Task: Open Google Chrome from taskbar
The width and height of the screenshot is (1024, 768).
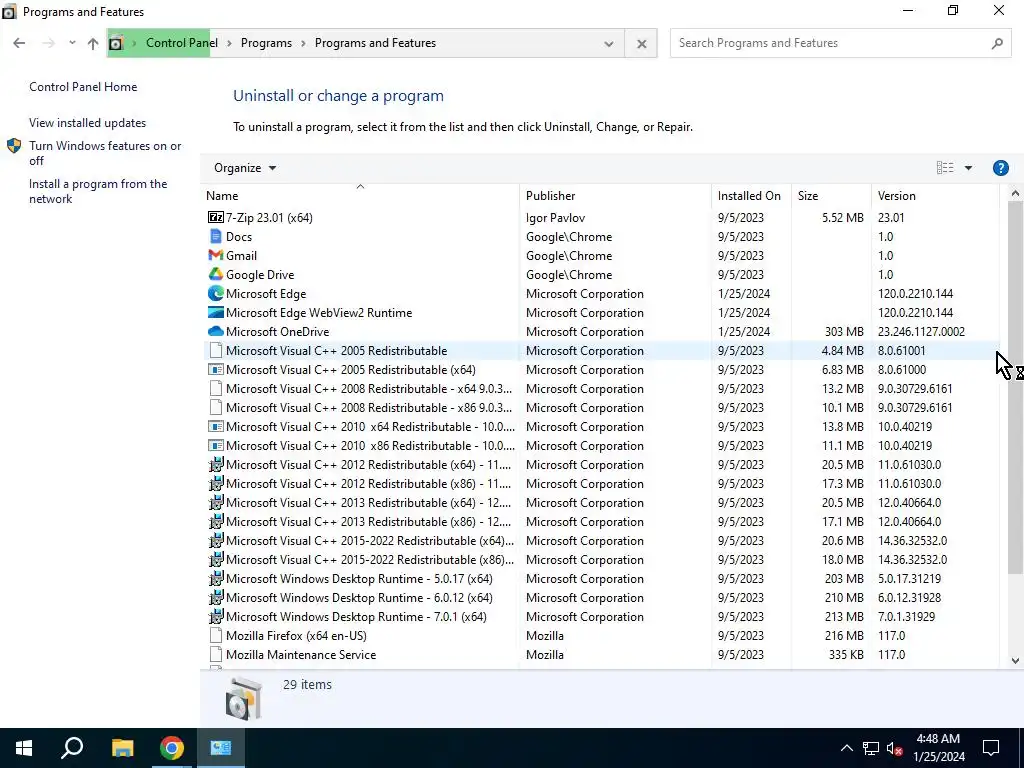Action: tap(172, 748)
